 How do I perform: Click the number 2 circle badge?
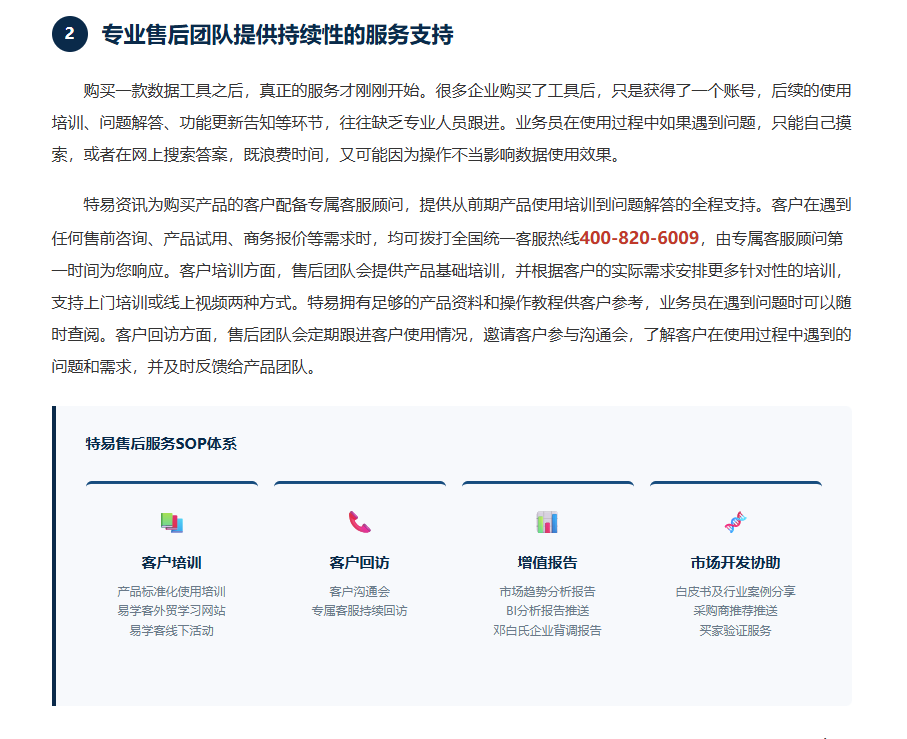(x=69, y=34)
